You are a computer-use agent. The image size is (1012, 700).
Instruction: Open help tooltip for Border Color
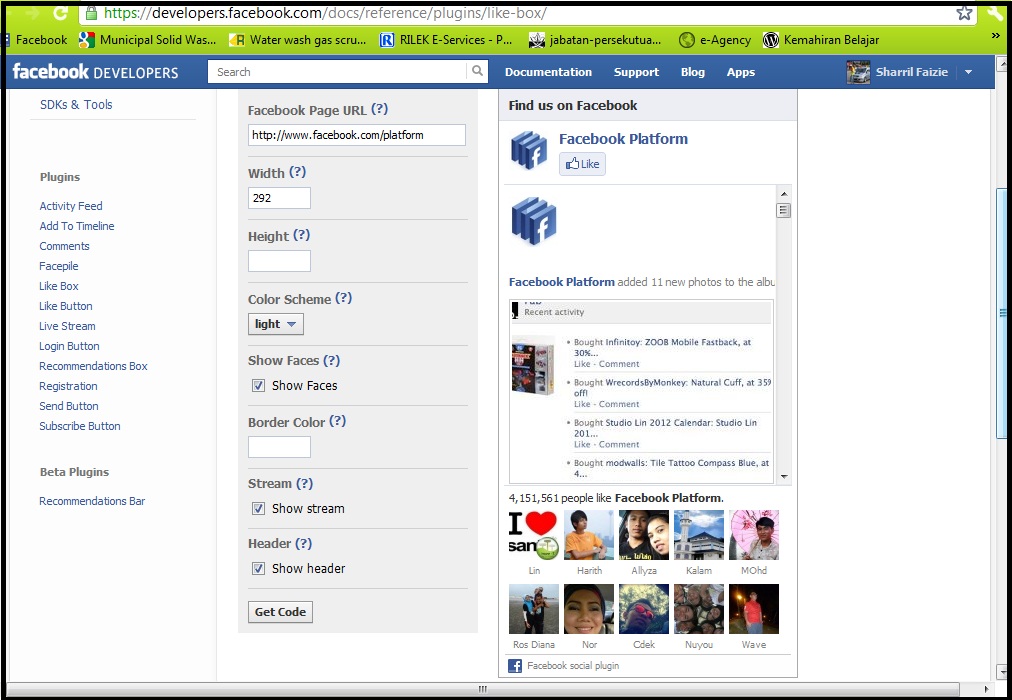pyautogui.click(x=338, y=421)
